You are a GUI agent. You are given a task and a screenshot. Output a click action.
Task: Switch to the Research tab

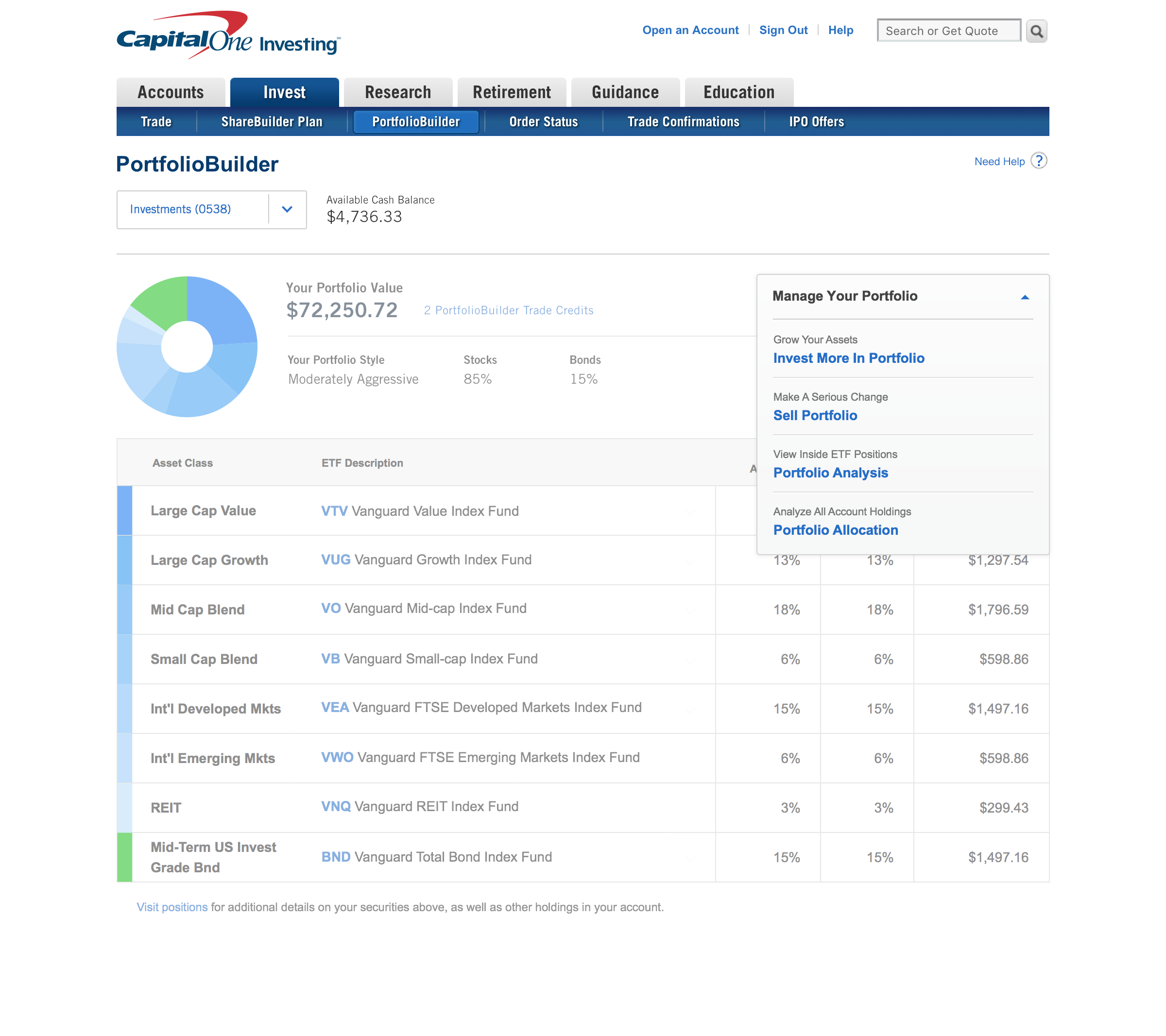[x=397, y=92]
